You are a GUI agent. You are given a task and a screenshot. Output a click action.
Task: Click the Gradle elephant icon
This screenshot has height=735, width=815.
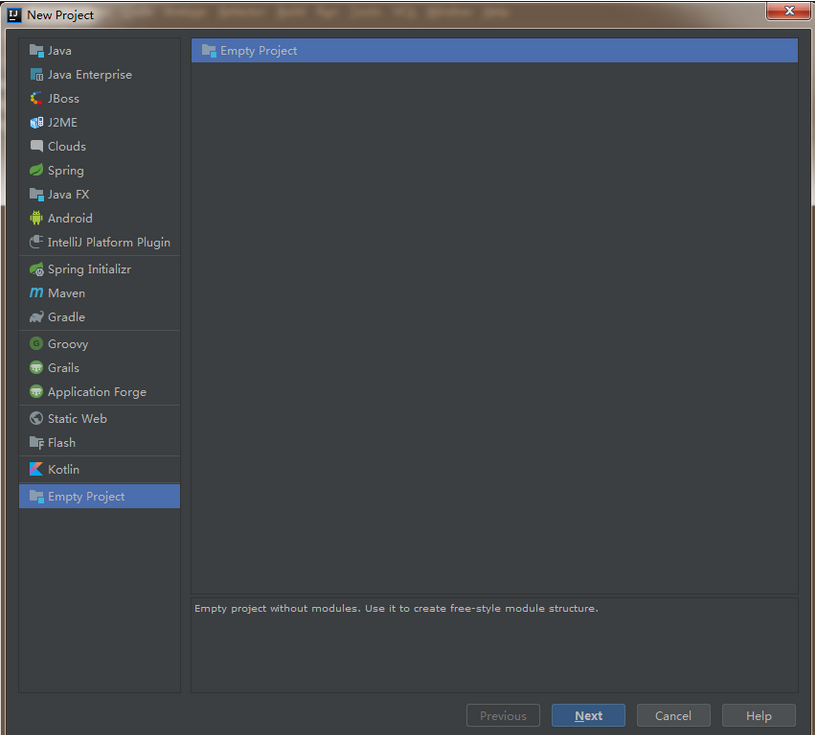coord(36,317)
